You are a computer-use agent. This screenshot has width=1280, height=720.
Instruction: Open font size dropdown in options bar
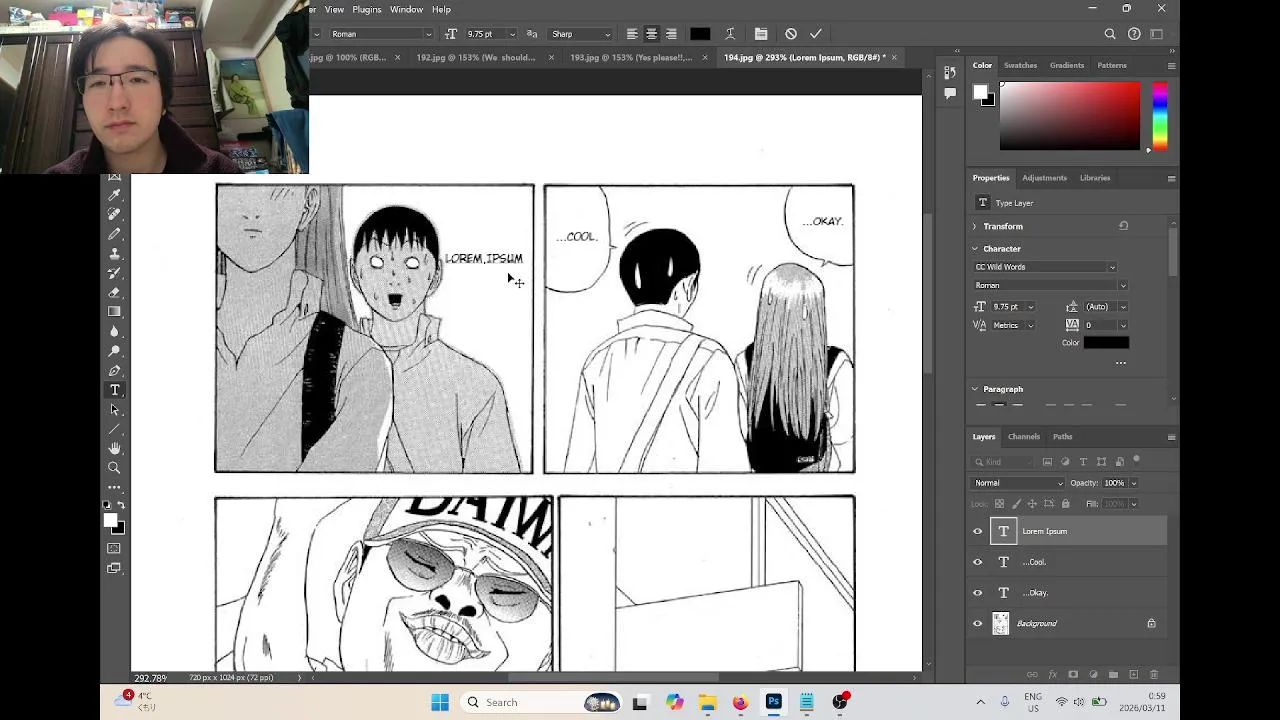click(513, 34)
